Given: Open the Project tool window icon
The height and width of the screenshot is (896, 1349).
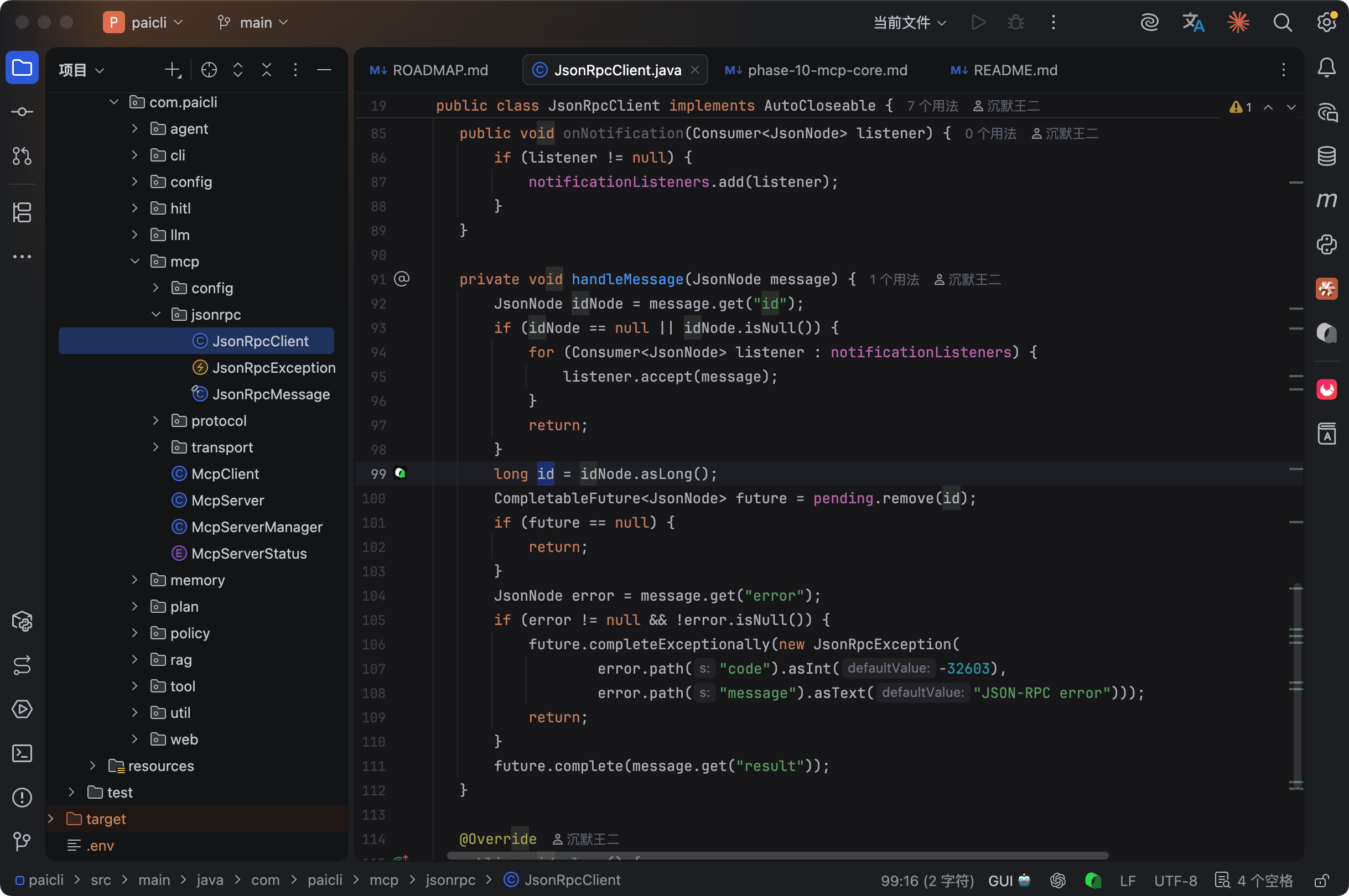Looking at the screenshot, I should (x=22, y=68).
